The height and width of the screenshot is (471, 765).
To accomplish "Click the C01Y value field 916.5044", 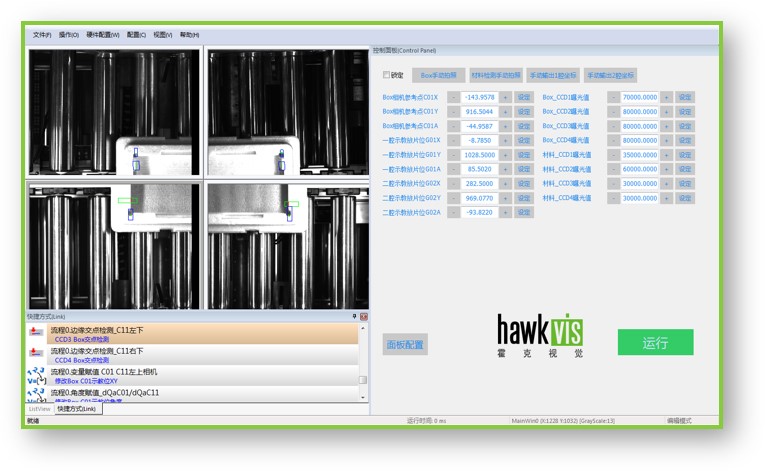I will point(480,112).
